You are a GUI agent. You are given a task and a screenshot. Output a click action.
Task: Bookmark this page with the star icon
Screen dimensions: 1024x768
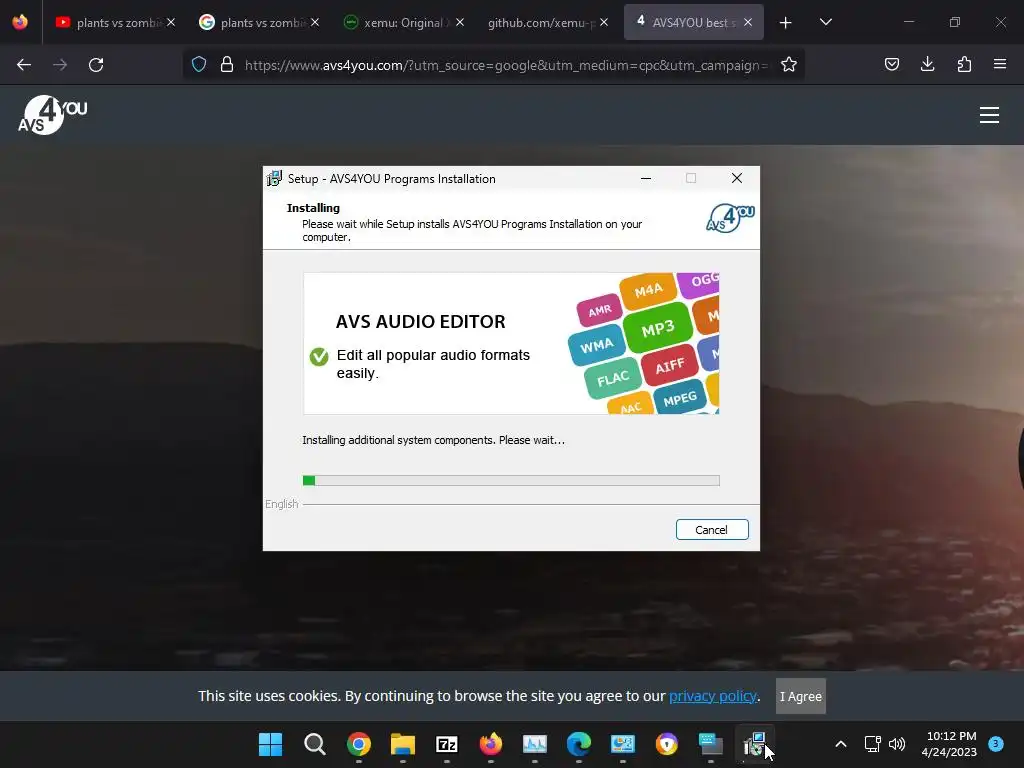click(789, 65)
